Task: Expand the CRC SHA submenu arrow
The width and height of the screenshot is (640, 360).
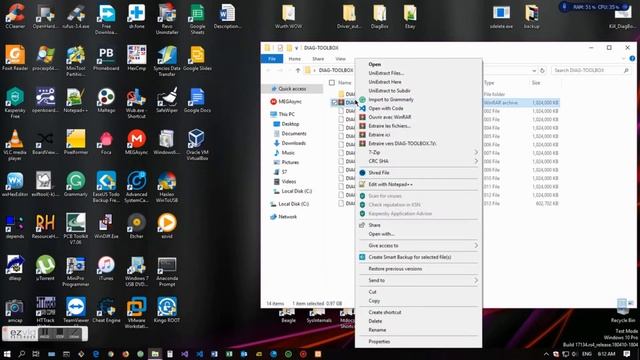Action: 476,161
